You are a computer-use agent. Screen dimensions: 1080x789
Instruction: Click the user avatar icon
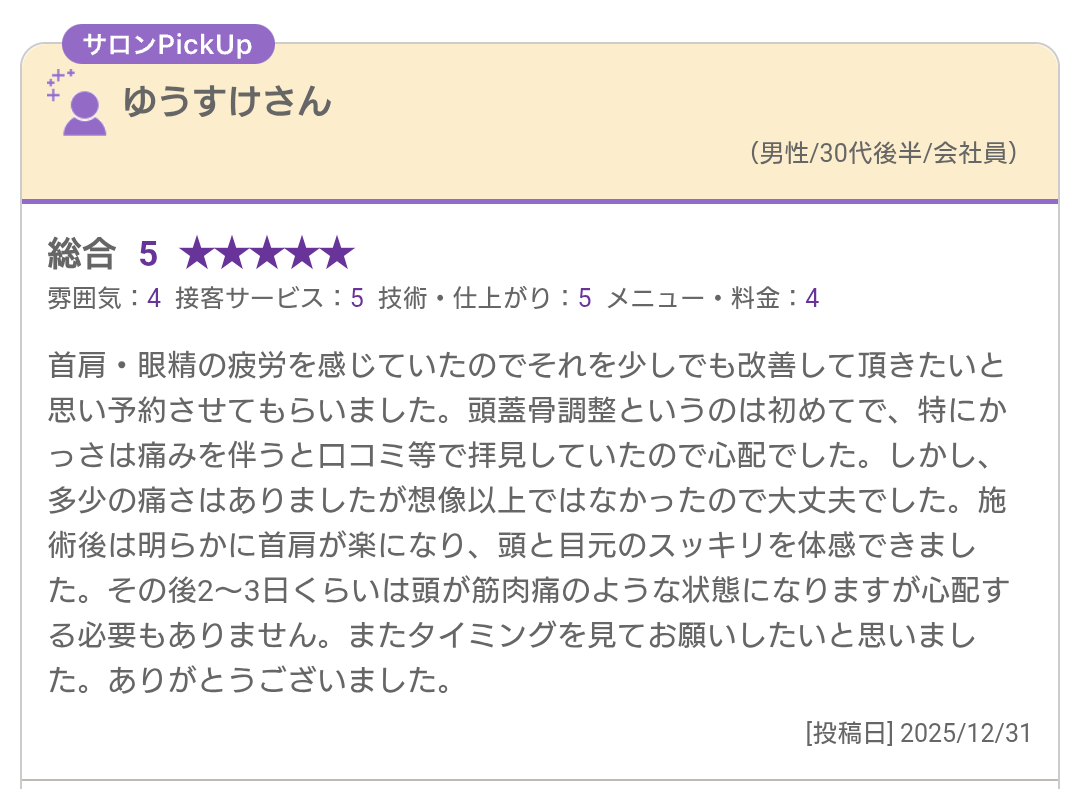click(85, 112)
